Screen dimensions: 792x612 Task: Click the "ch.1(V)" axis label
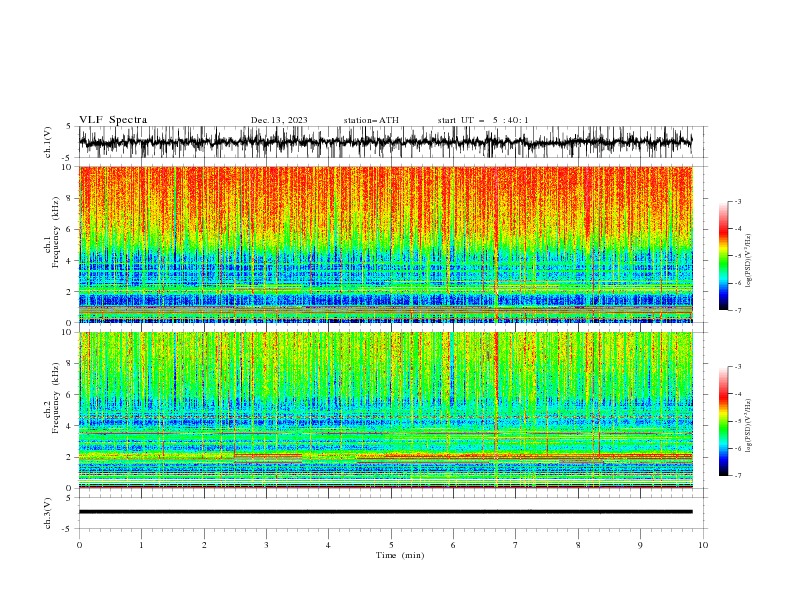tap(48, 142)
